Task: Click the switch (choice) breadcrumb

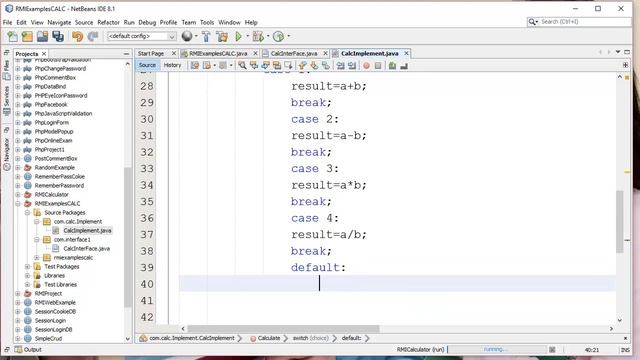Action: pyautogui.click(x=310, y=338)
